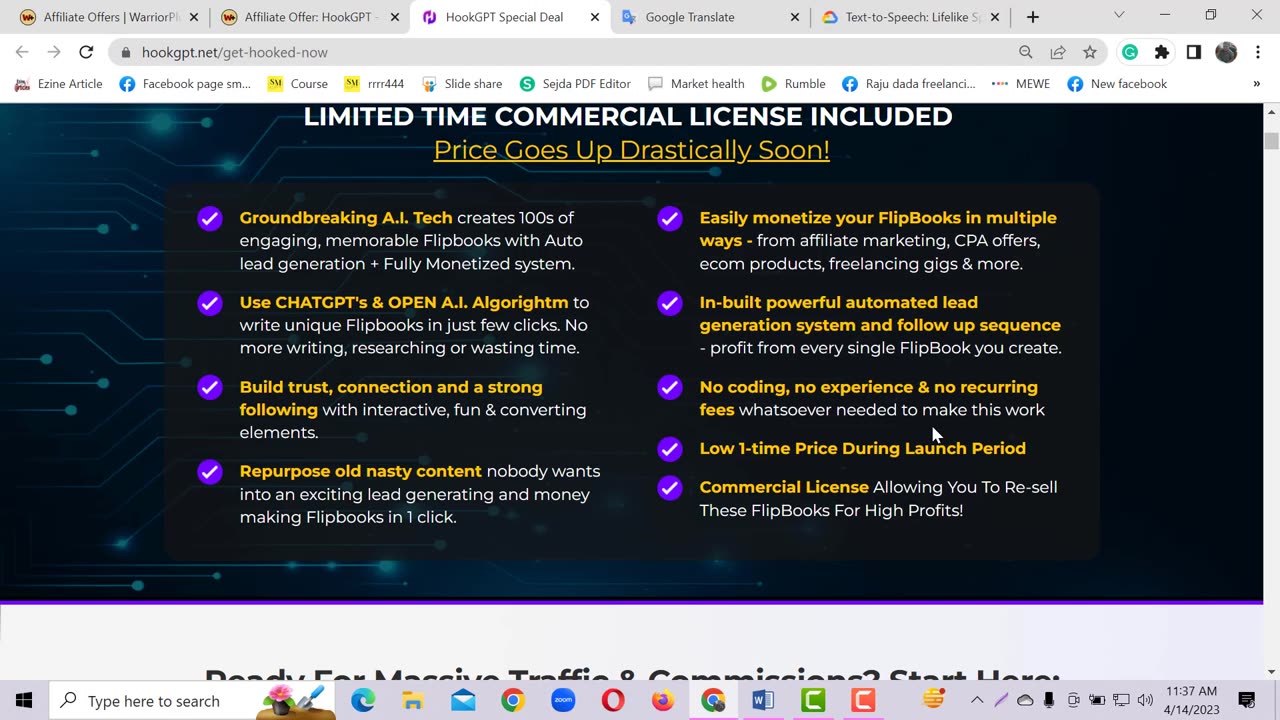This screenshot has height=720, width=1280.
Task: Click the scrollbar down arrow
Action: click(1271, 672)
